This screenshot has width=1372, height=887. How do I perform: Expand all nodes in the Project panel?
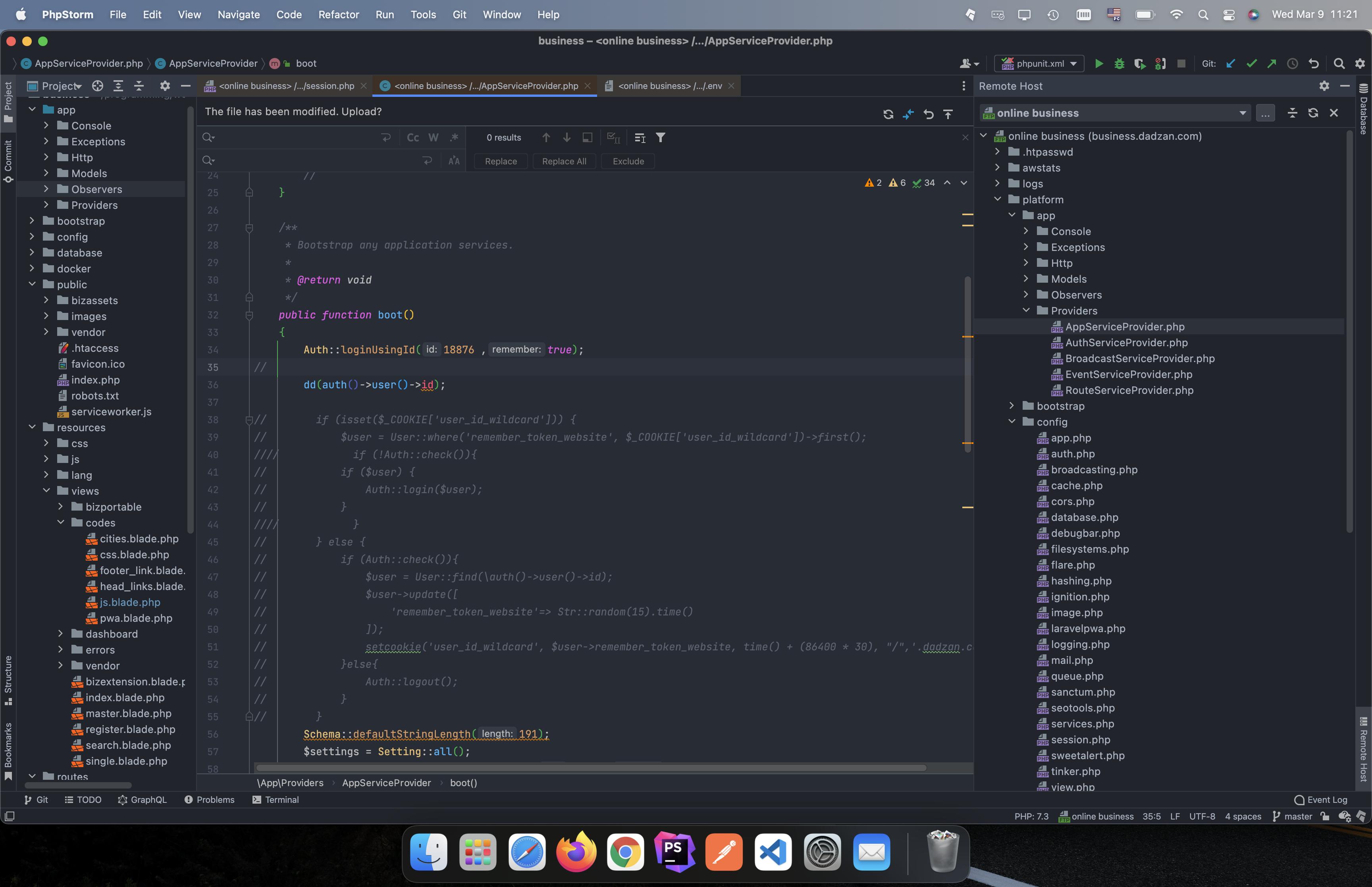(x=118, y=86)
